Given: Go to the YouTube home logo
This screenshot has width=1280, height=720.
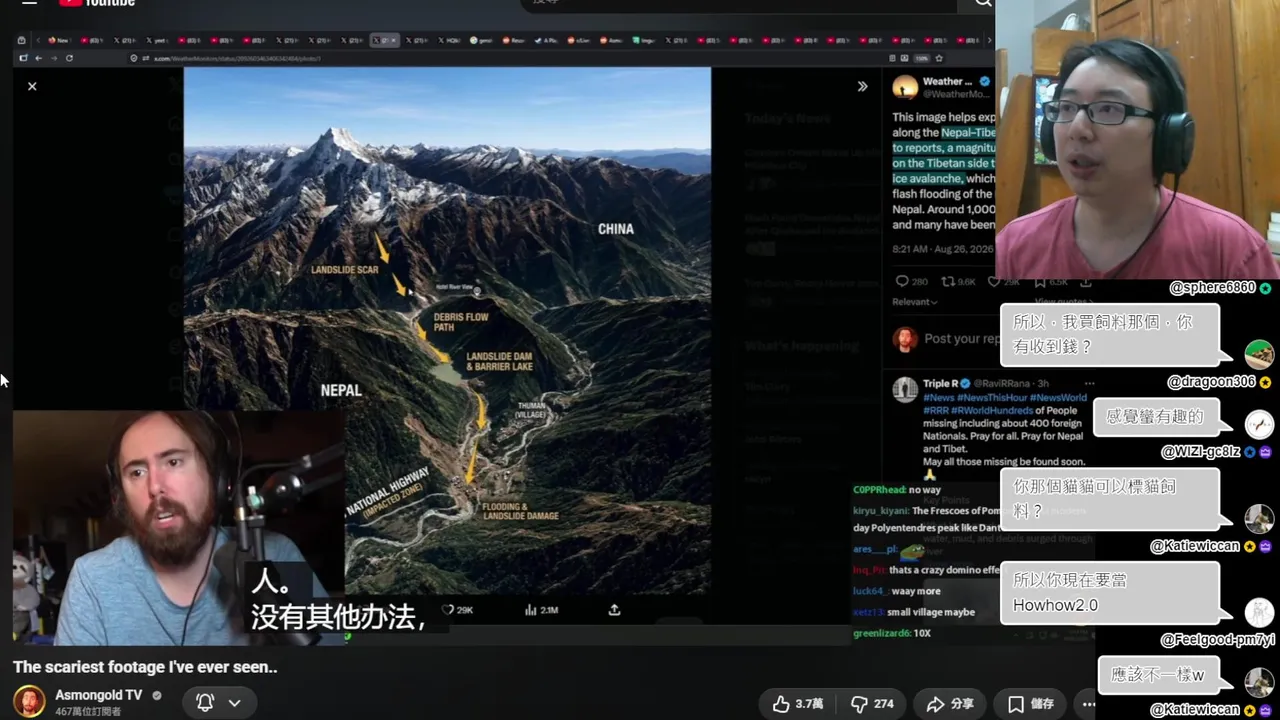Looking at the screenshot, I should (97, 3).
